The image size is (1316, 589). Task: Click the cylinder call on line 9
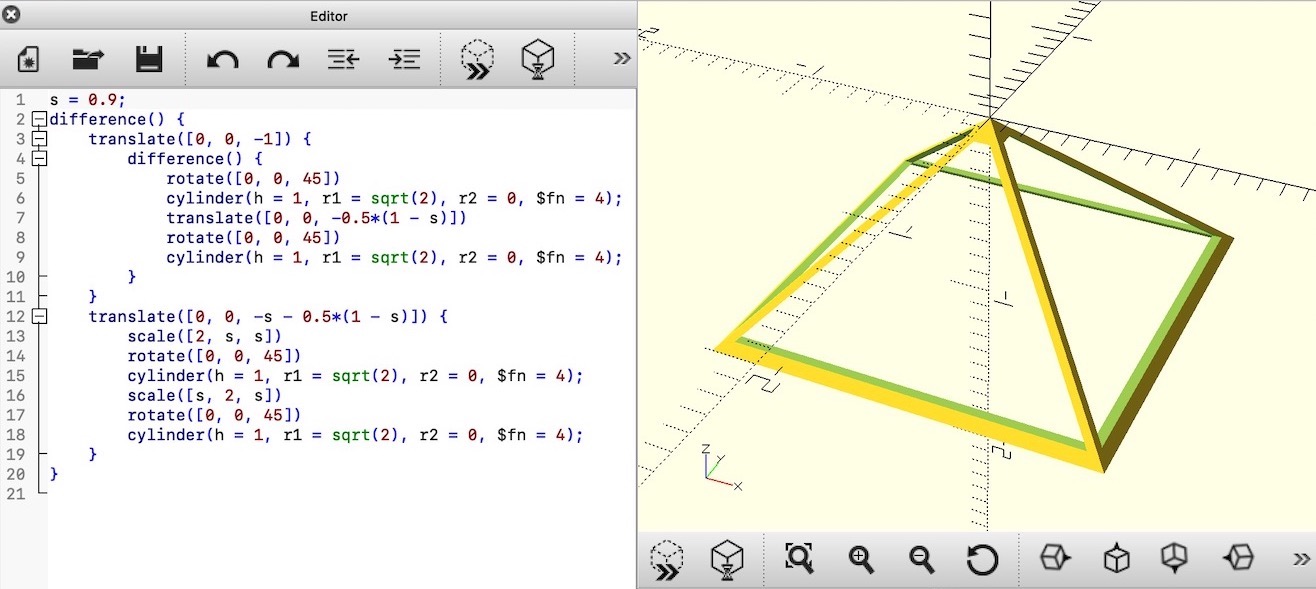coord(394,258)
